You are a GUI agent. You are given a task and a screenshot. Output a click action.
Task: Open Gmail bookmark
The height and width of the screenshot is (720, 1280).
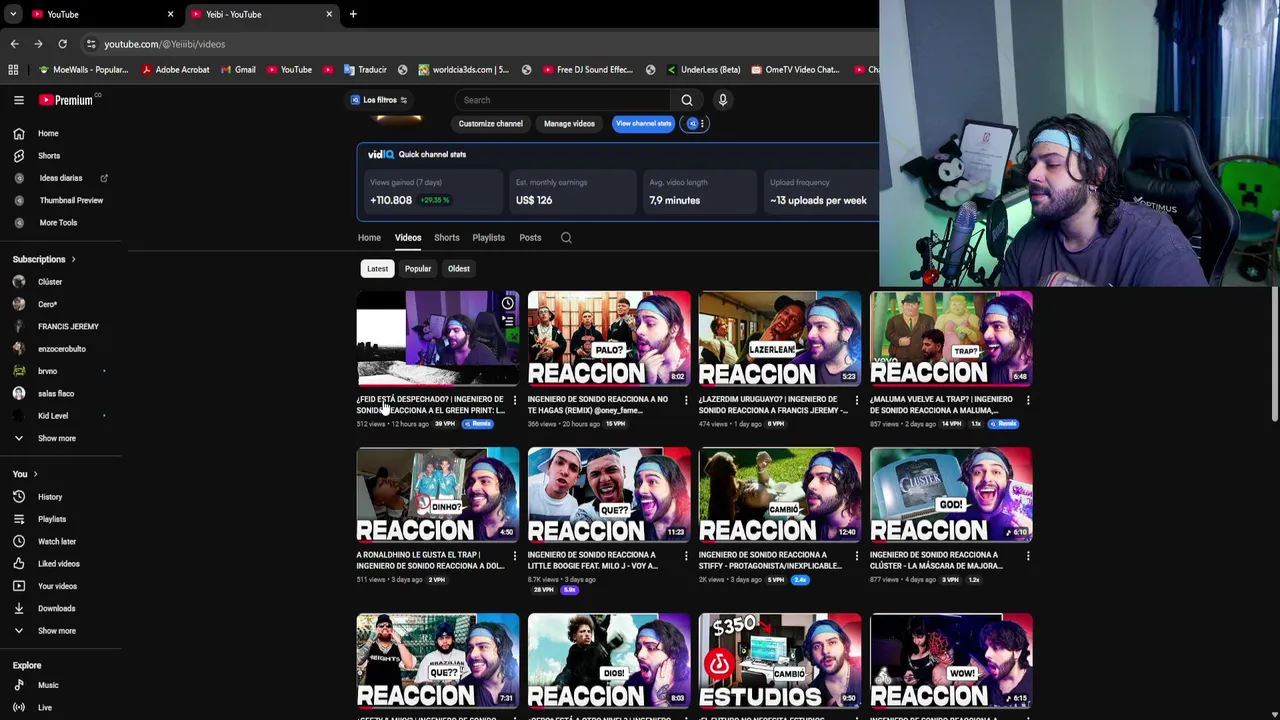point(238,70)
